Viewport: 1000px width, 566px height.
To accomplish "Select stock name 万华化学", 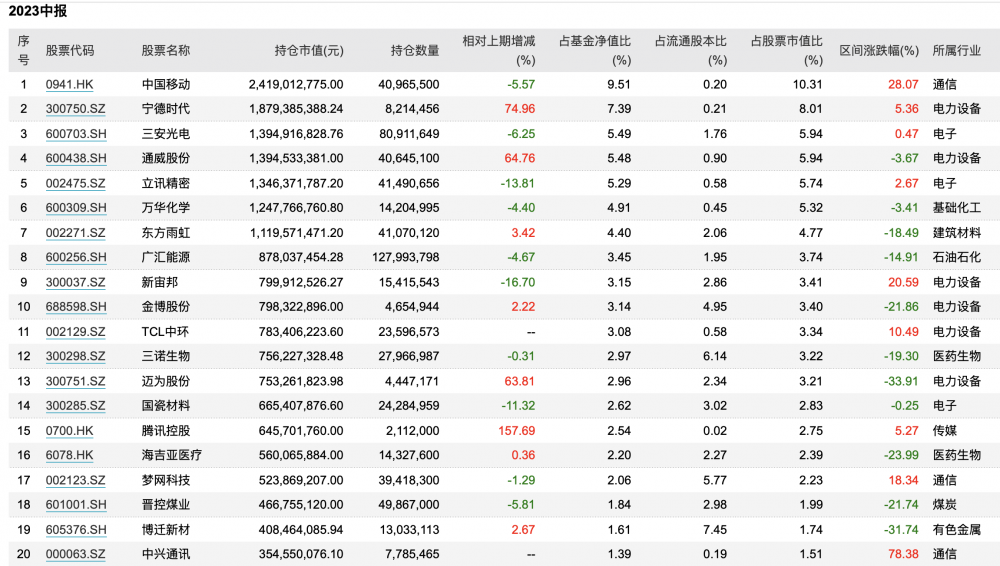I will (166, 208).
